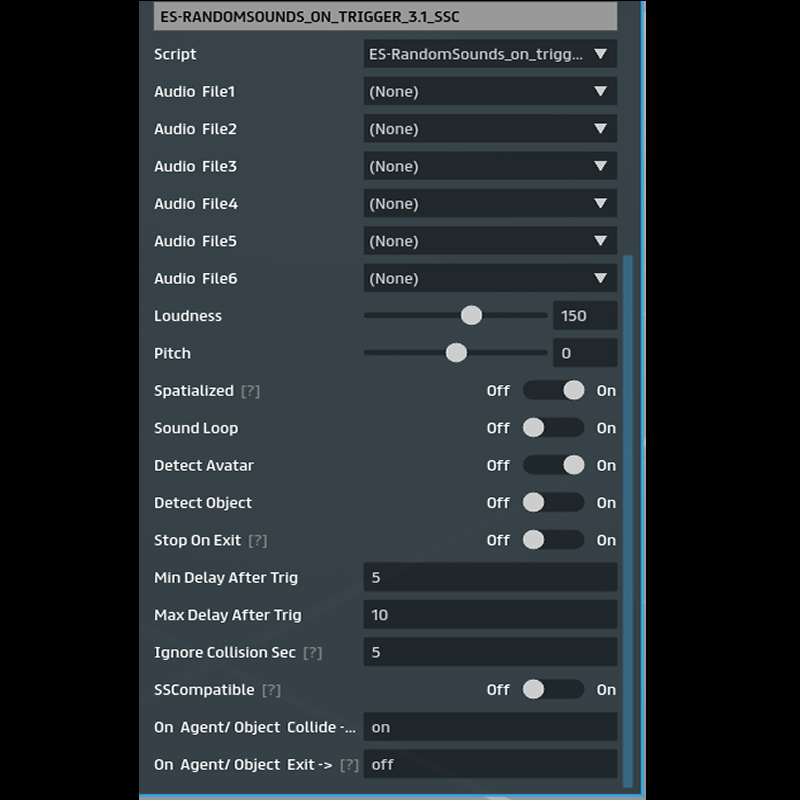The height and width of the screenshot is (800, 800).
Task: Disable the Detect Avatar switch
Action: point(553,465)
